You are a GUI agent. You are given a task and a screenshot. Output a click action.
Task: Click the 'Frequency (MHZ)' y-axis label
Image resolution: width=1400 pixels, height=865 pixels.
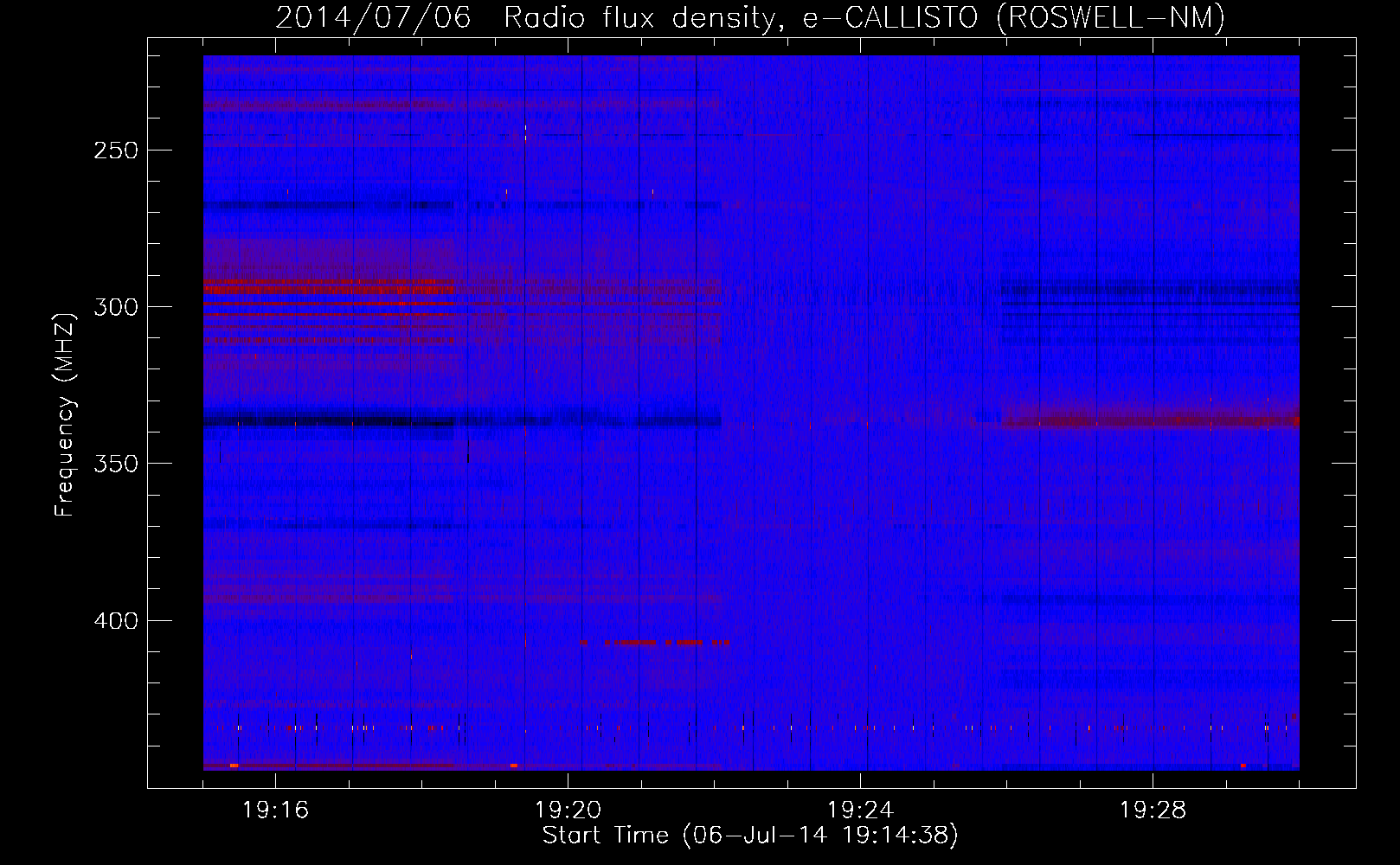(65, 415)
